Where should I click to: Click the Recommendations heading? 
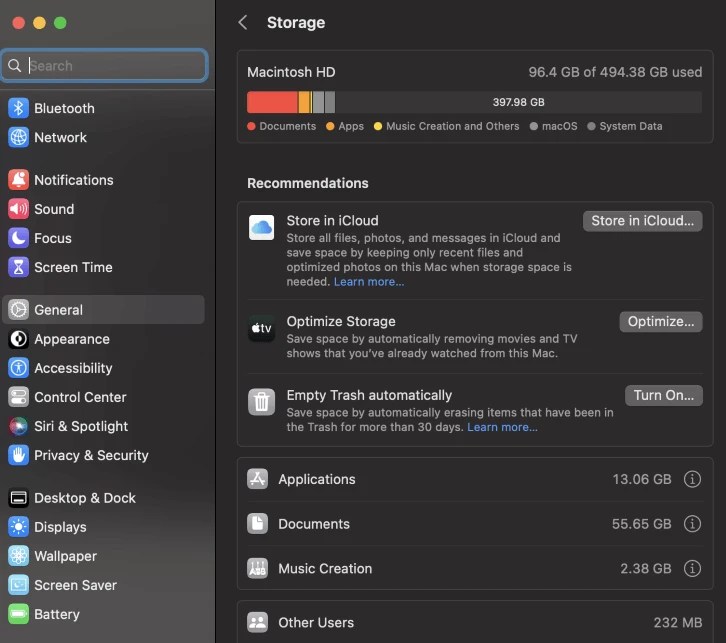(x=308, y=183)
